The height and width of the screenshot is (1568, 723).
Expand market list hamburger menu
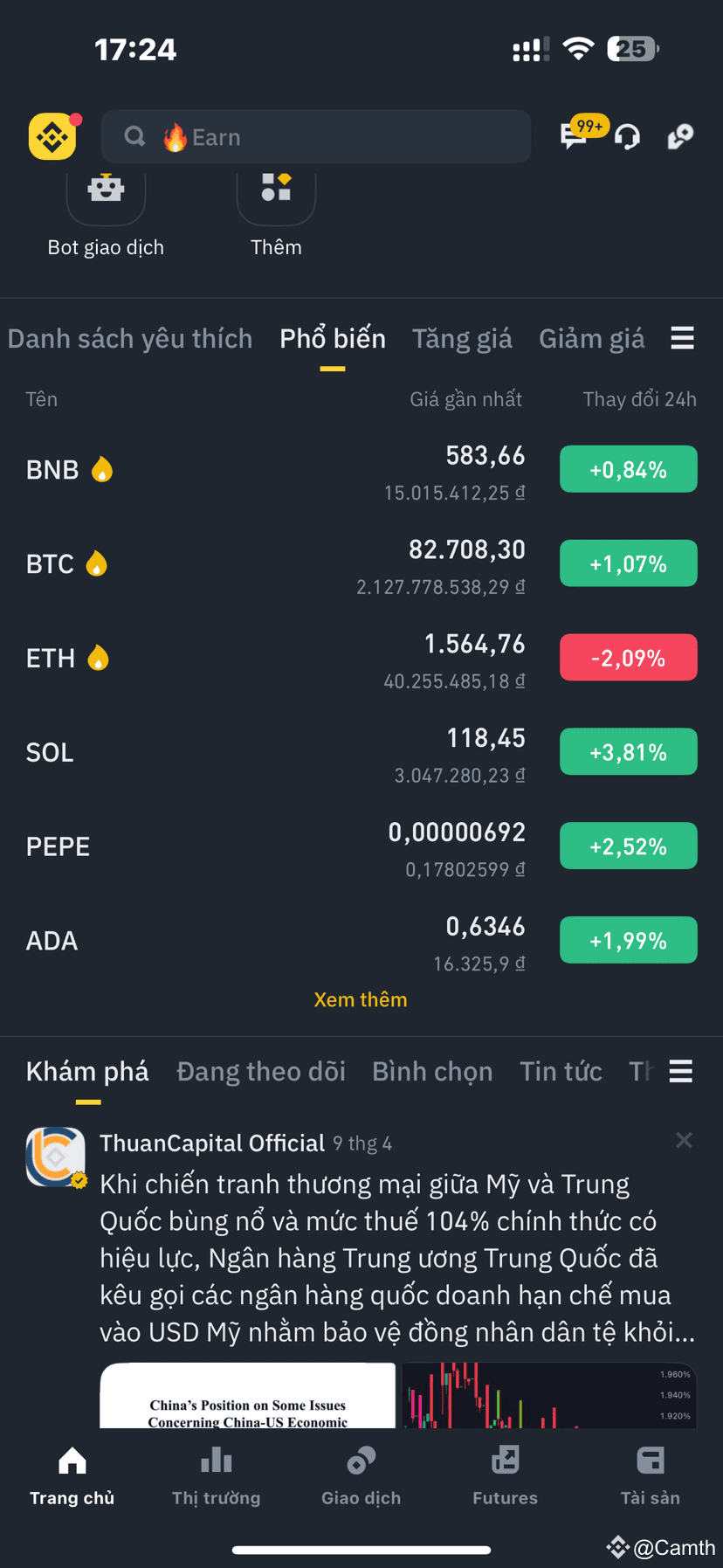(x=682, y=338)
